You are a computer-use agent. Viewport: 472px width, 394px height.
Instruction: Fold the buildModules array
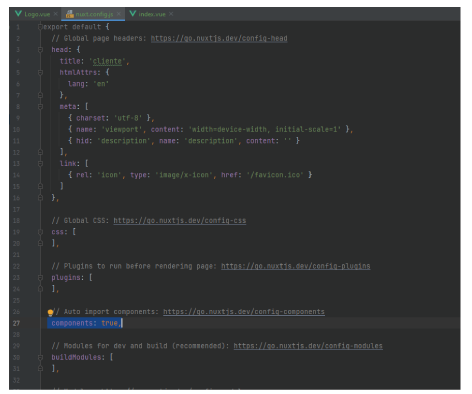tap(40, 357)
